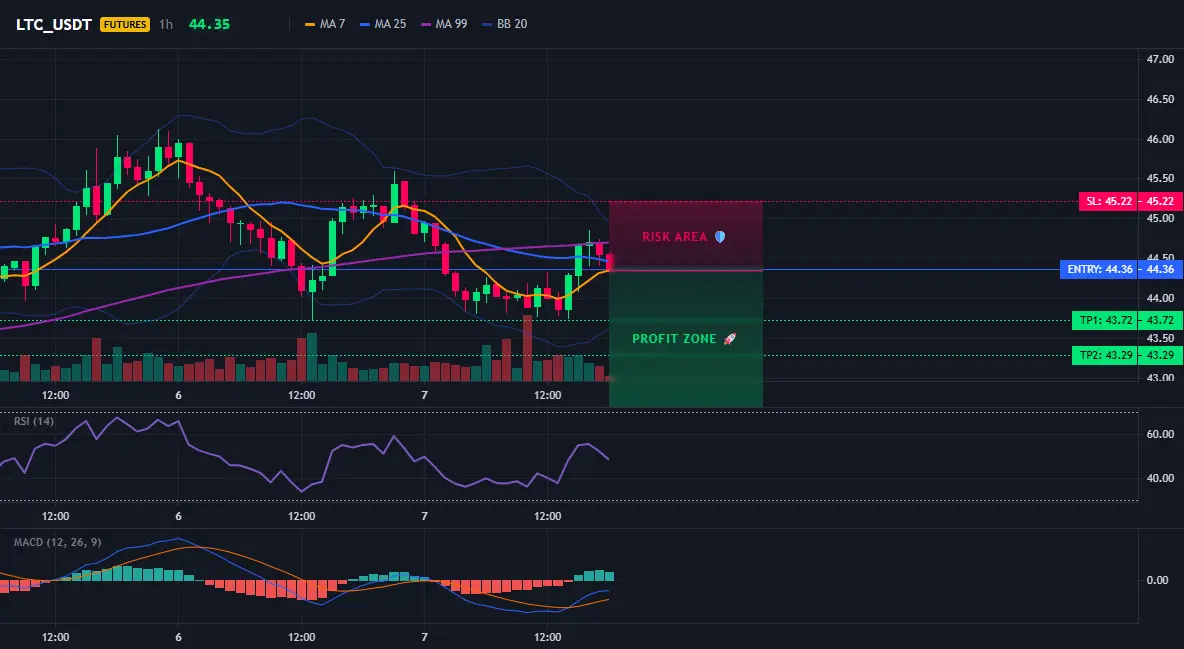Click the current price 44.35
This screenshot has width=1184, height=649.
point(209,24)
